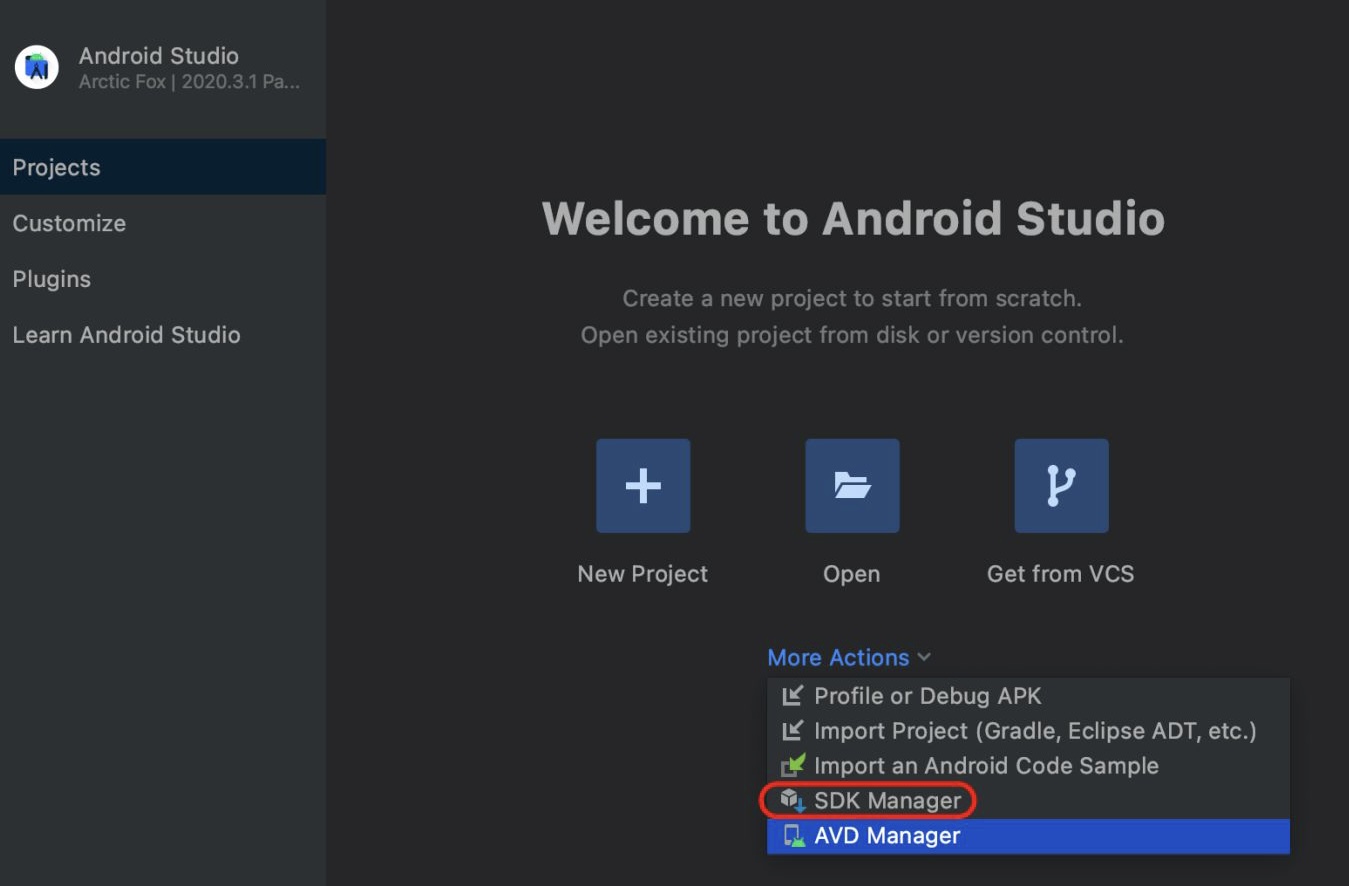Choose Profile or Debug APK menu entry
The width and height of the screenshot is (1349, 886).
tap(1028, 696)
